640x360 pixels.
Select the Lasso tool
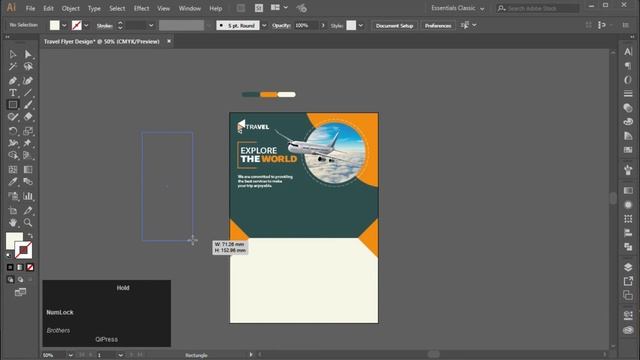coord(28,67)
